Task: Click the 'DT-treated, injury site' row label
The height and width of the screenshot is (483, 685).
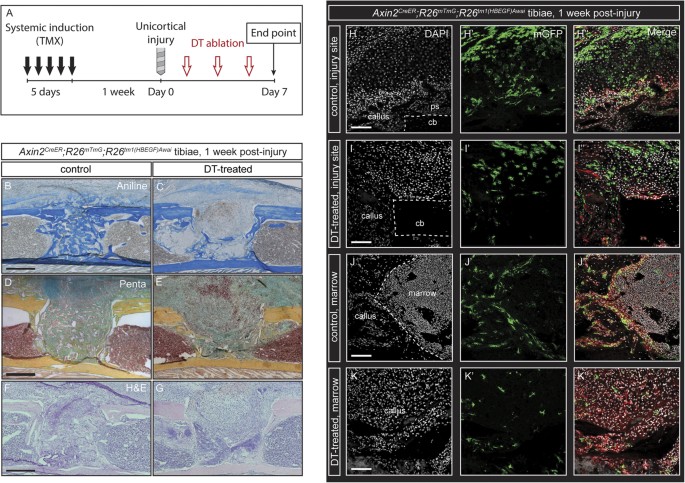Action: click(x=334, y=193)
